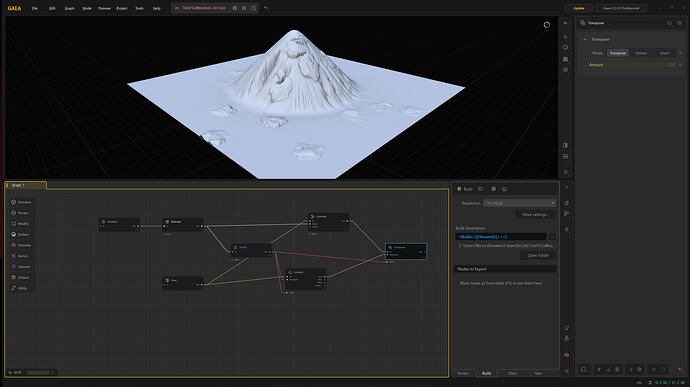
Task: Switch to the Build tab
Action: [x=486, y=373]
